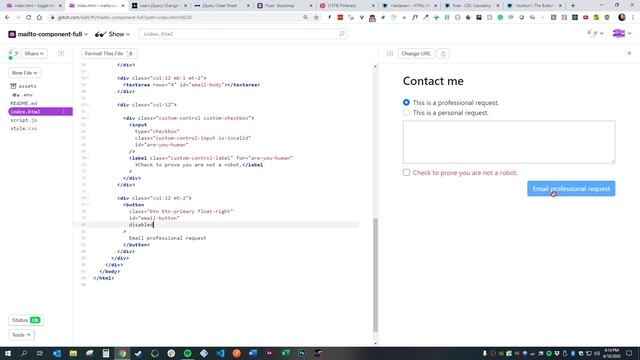Collapse the file sidebar with arrow icon

coord(61,53)
